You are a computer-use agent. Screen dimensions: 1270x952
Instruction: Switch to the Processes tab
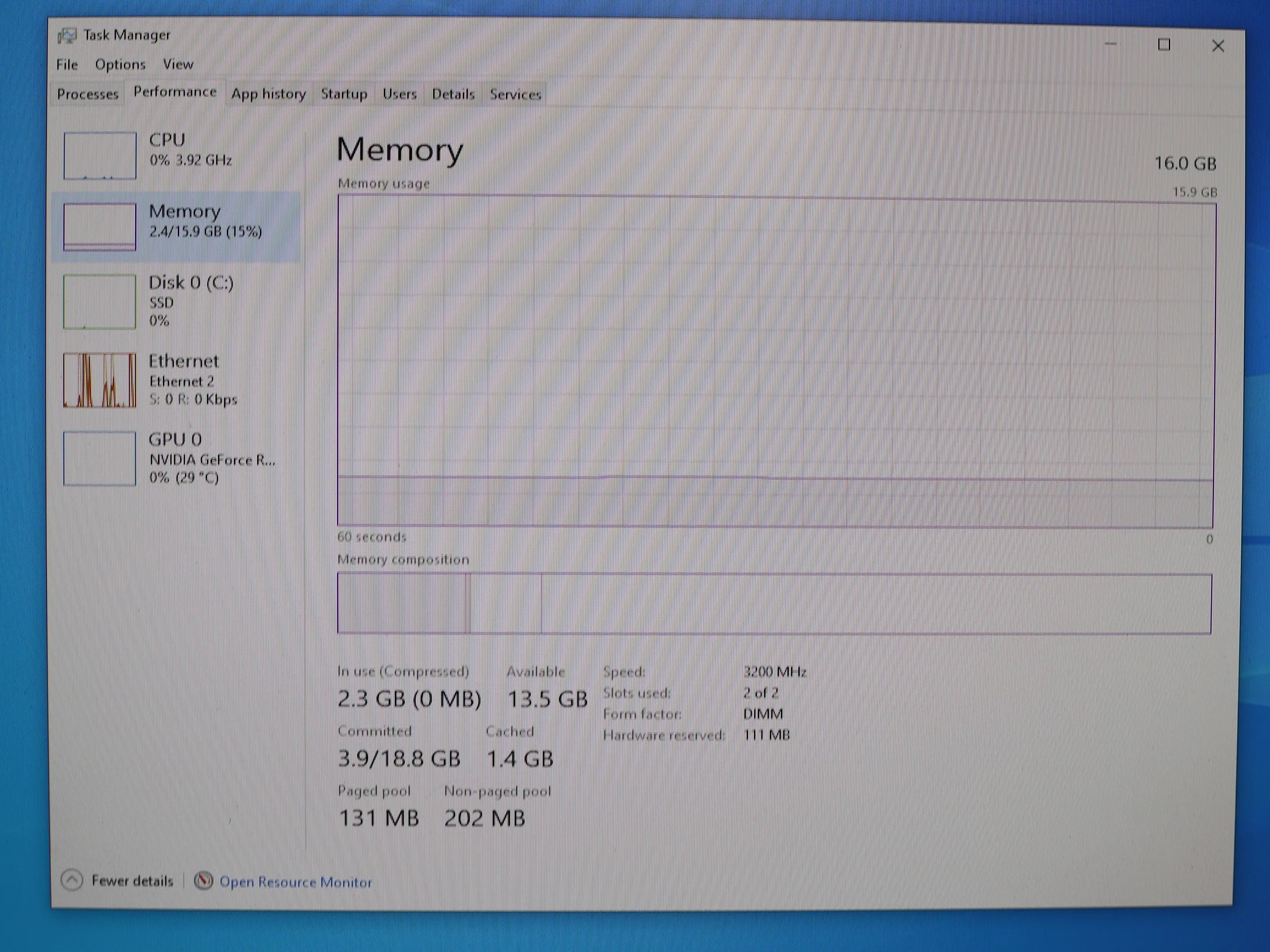coord(87,94)
